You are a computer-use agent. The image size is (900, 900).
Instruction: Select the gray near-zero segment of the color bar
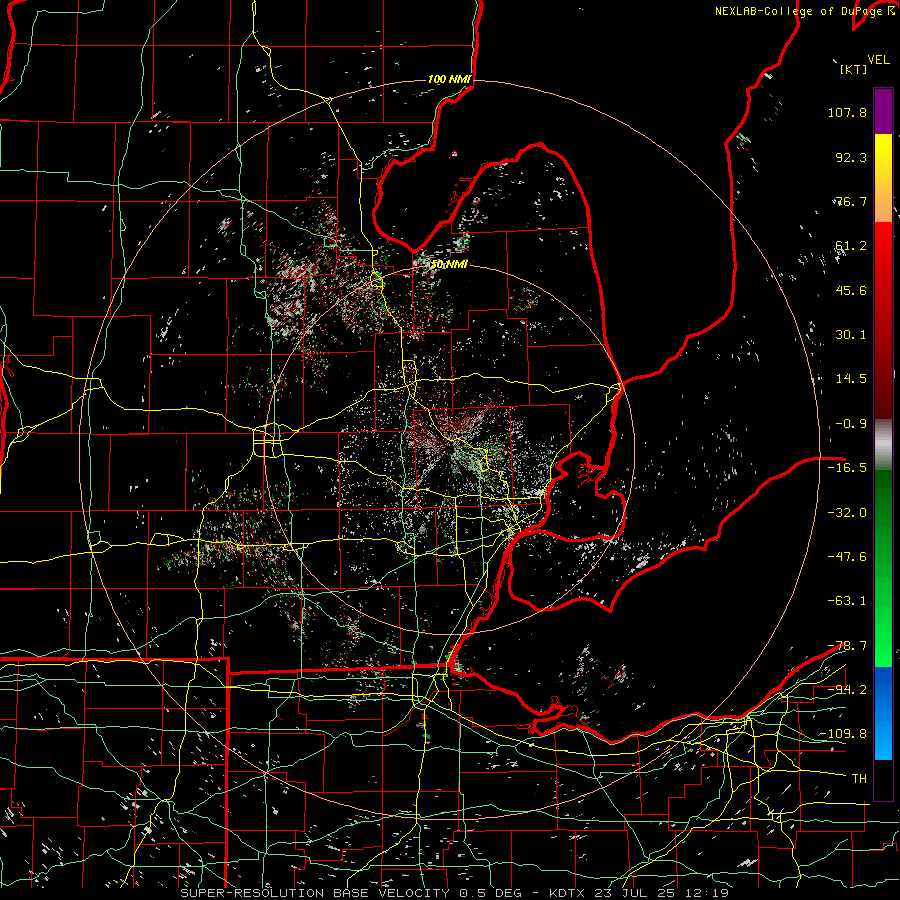pyautogui.click(x=883, y=445)
